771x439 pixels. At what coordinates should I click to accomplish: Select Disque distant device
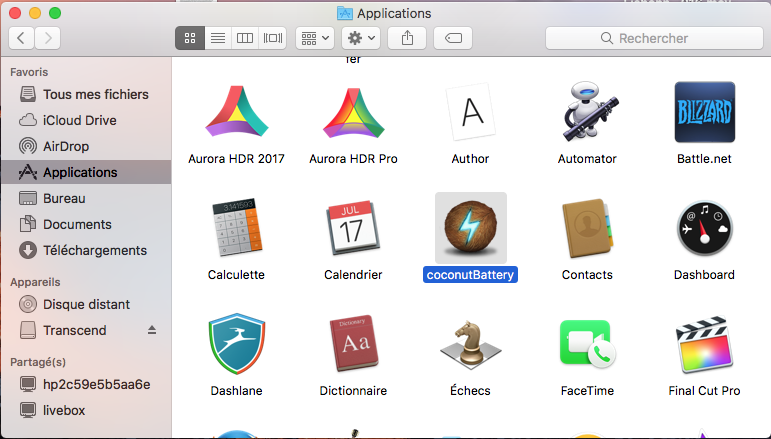[86, 304]
